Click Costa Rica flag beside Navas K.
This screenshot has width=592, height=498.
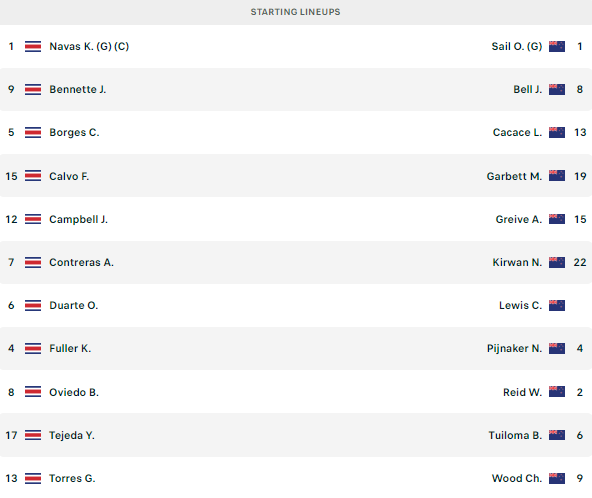click(x=33, y=46)
